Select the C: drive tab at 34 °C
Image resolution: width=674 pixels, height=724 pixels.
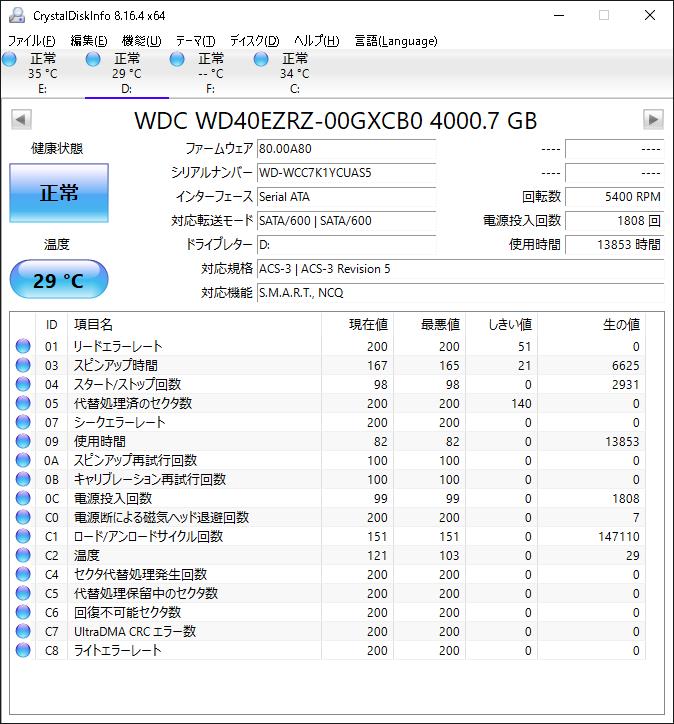coord(295,73)
